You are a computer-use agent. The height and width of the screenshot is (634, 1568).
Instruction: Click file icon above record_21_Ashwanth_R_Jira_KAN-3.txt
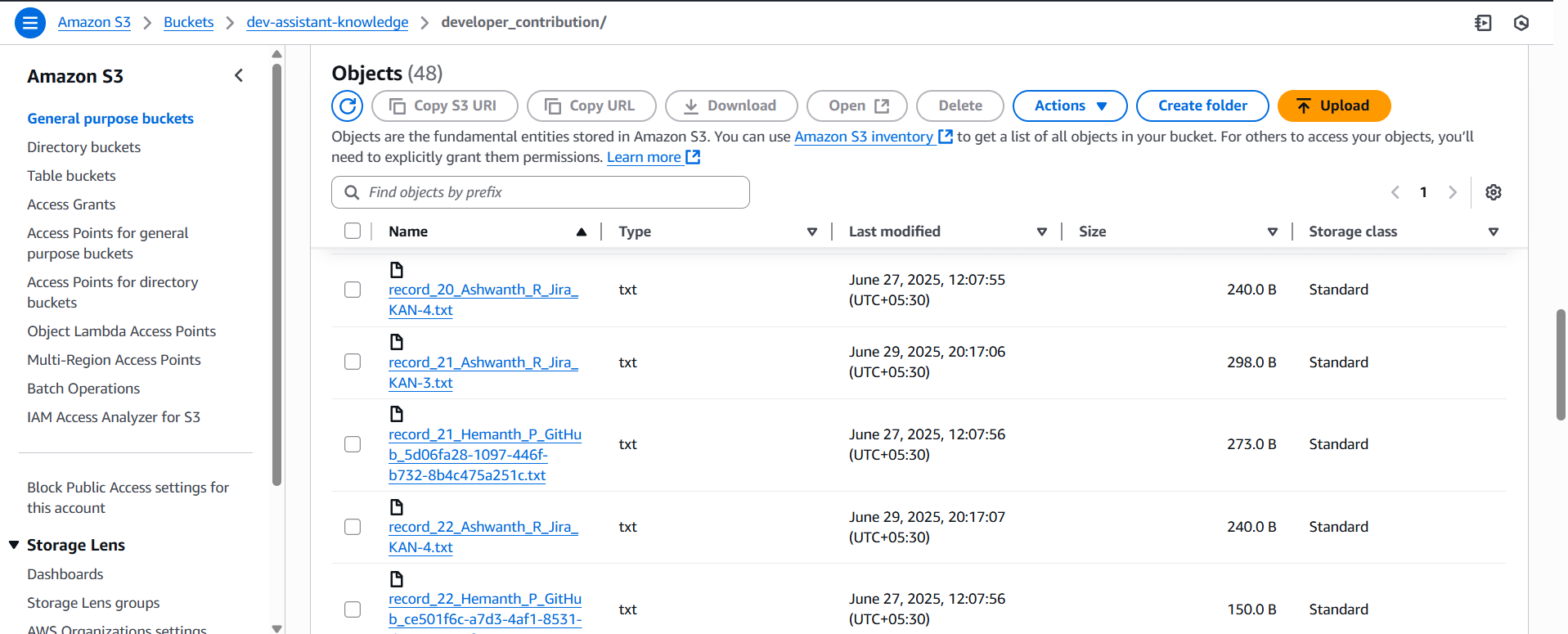click(x=397, y=342)
